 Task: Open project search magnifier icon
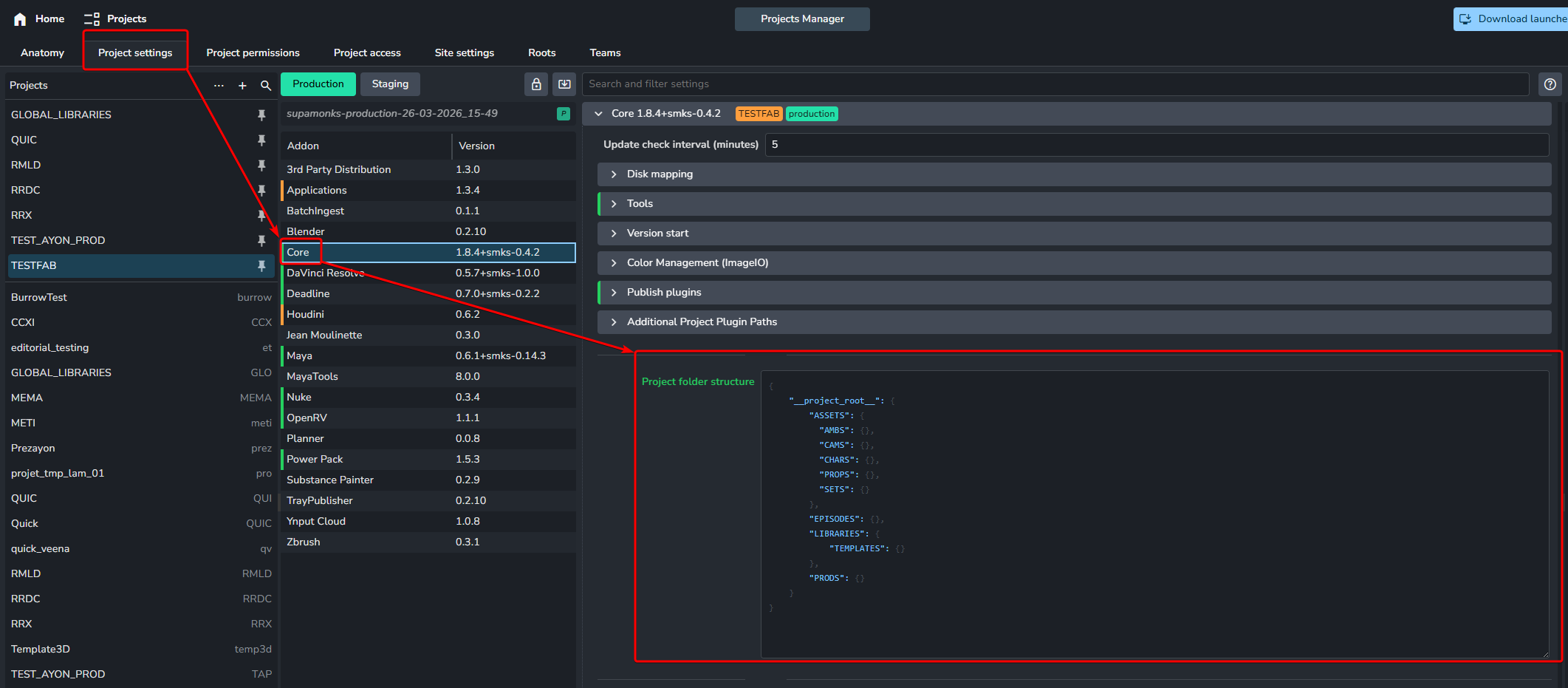pos(266,86)
